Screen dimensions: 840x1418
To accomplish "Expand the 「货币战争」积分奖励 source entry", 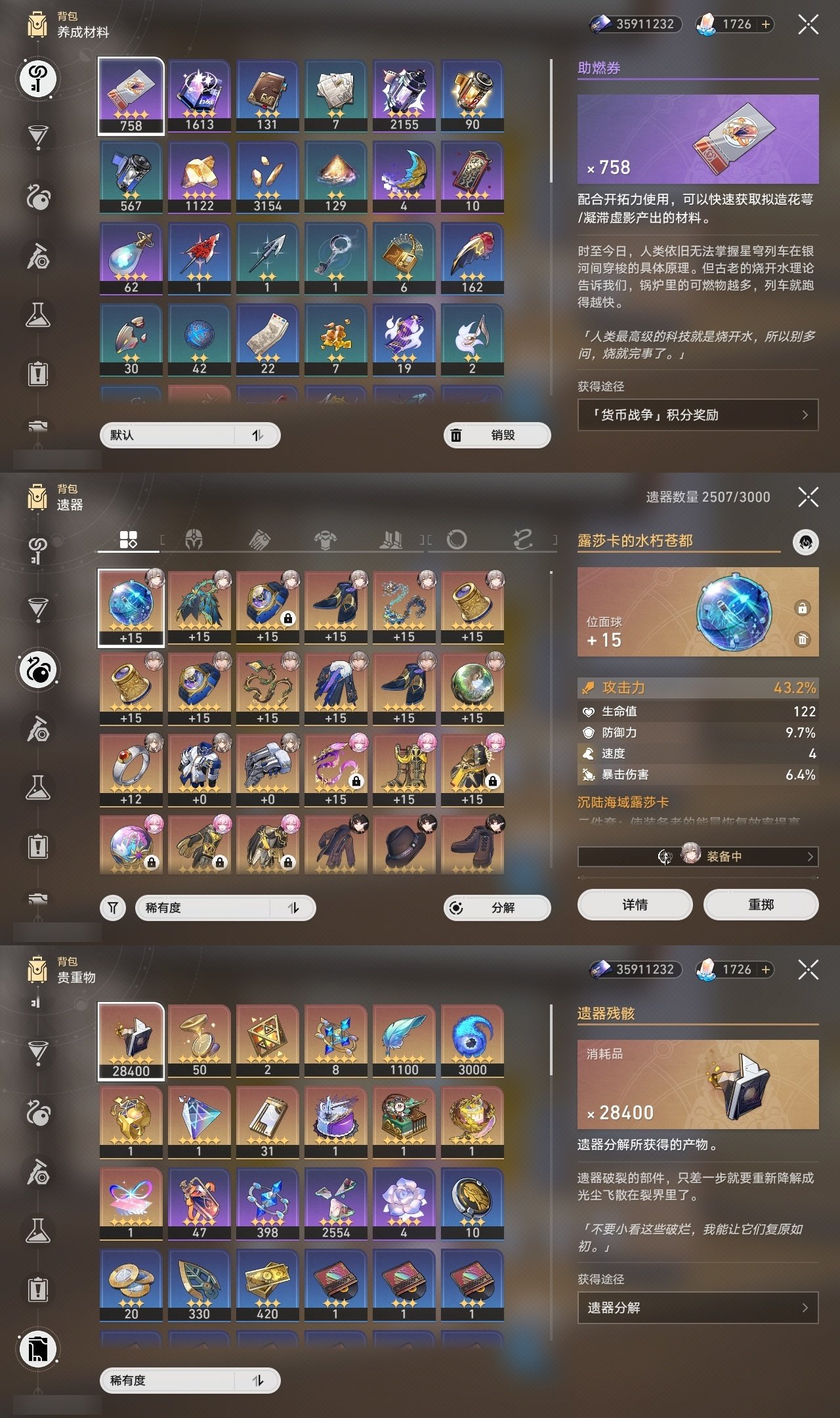I will (x=698, y=415).
